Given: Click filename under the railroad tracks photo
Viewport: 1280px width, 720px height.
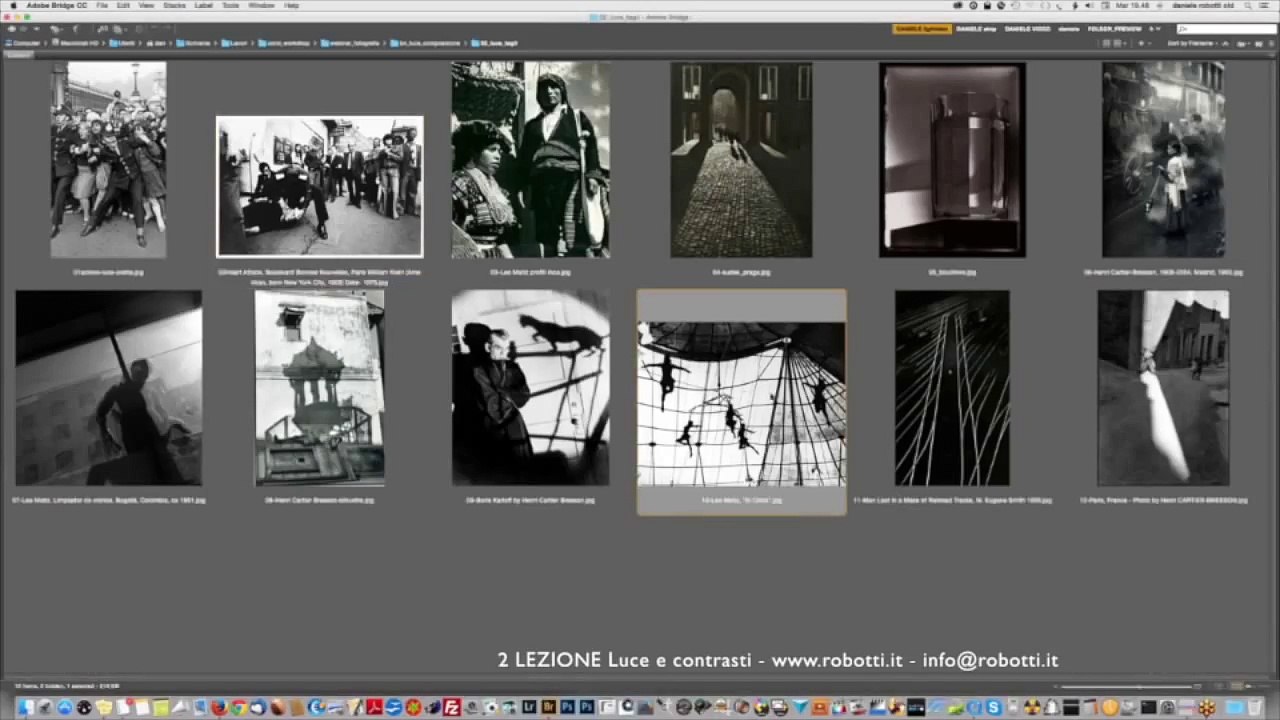Looking at the screenshot, I should tap(952, 500).
